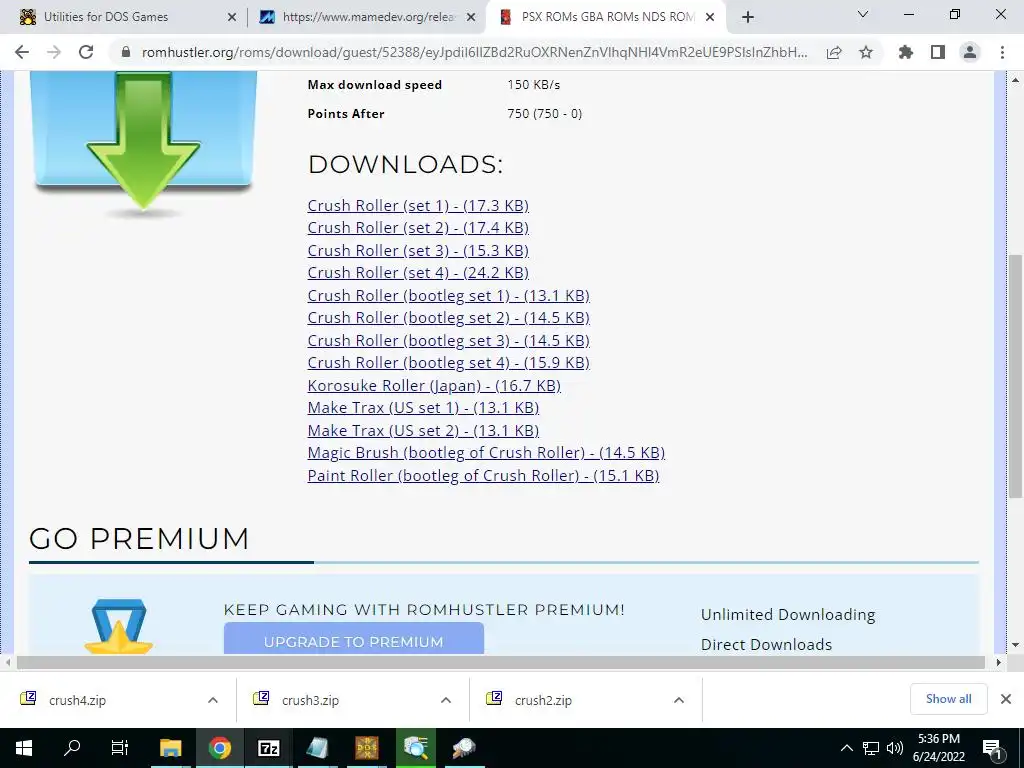Click the browser forward arrow
The width and height of the screenshot is (1024, 768).
54,52
